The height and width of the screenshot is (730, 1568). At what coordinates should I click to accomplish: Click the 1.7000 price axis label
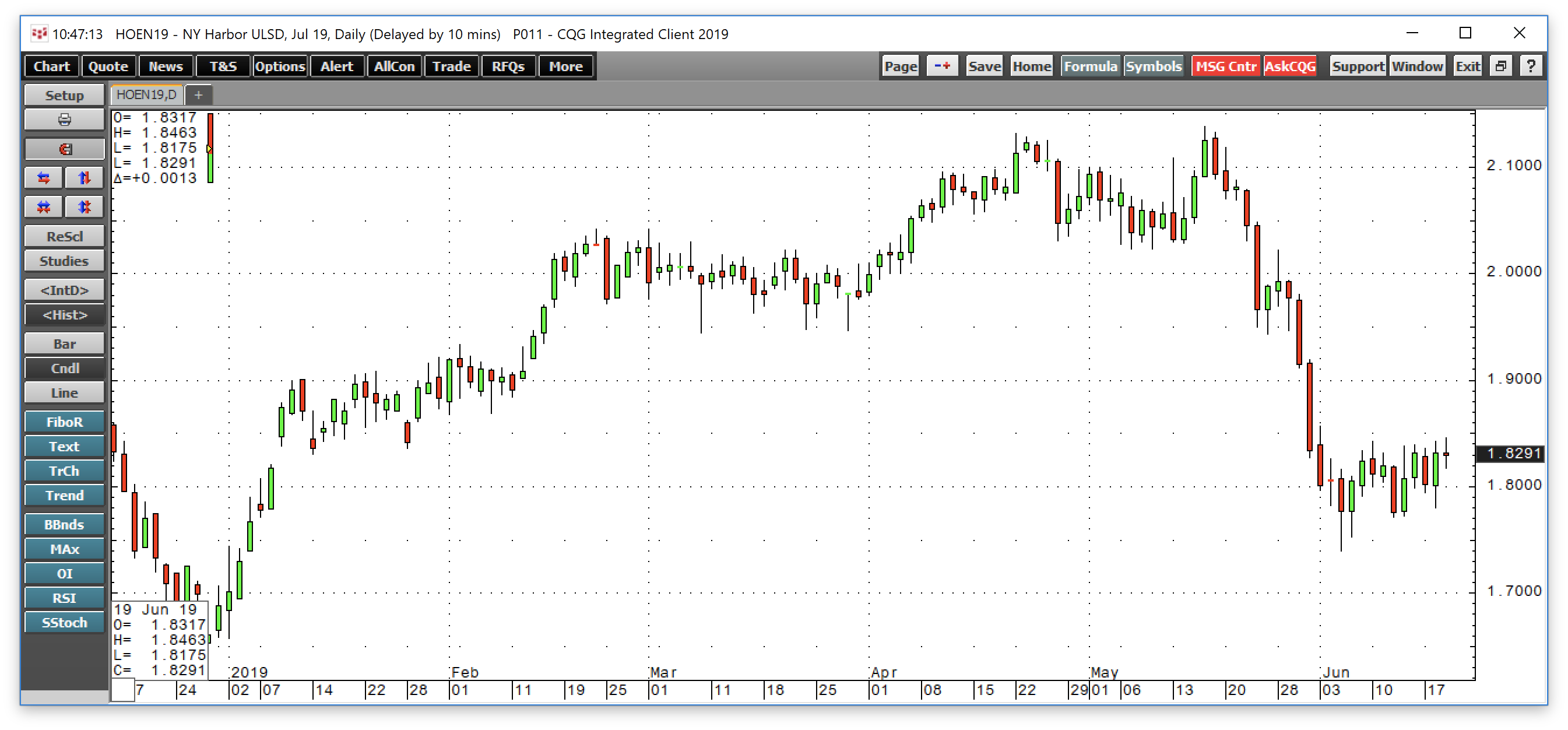1514,591
